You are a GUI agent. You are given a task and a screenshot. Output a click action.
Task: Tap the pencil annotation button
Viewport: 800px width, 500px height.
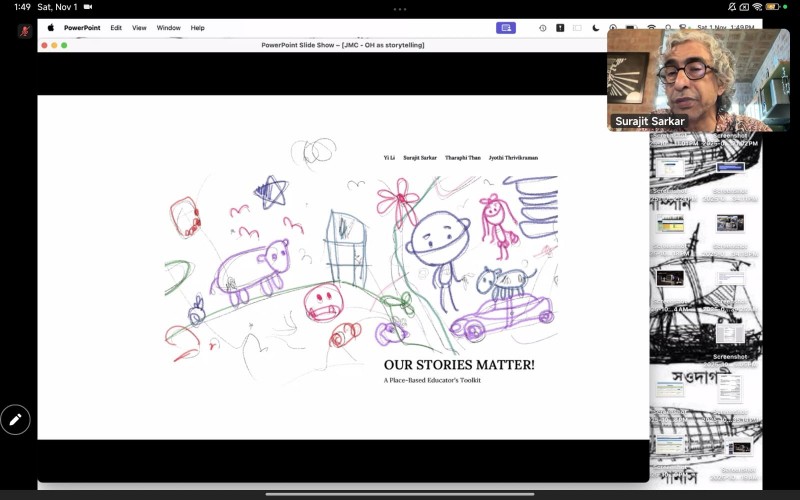pyautogui.click(x=15, y=420)
